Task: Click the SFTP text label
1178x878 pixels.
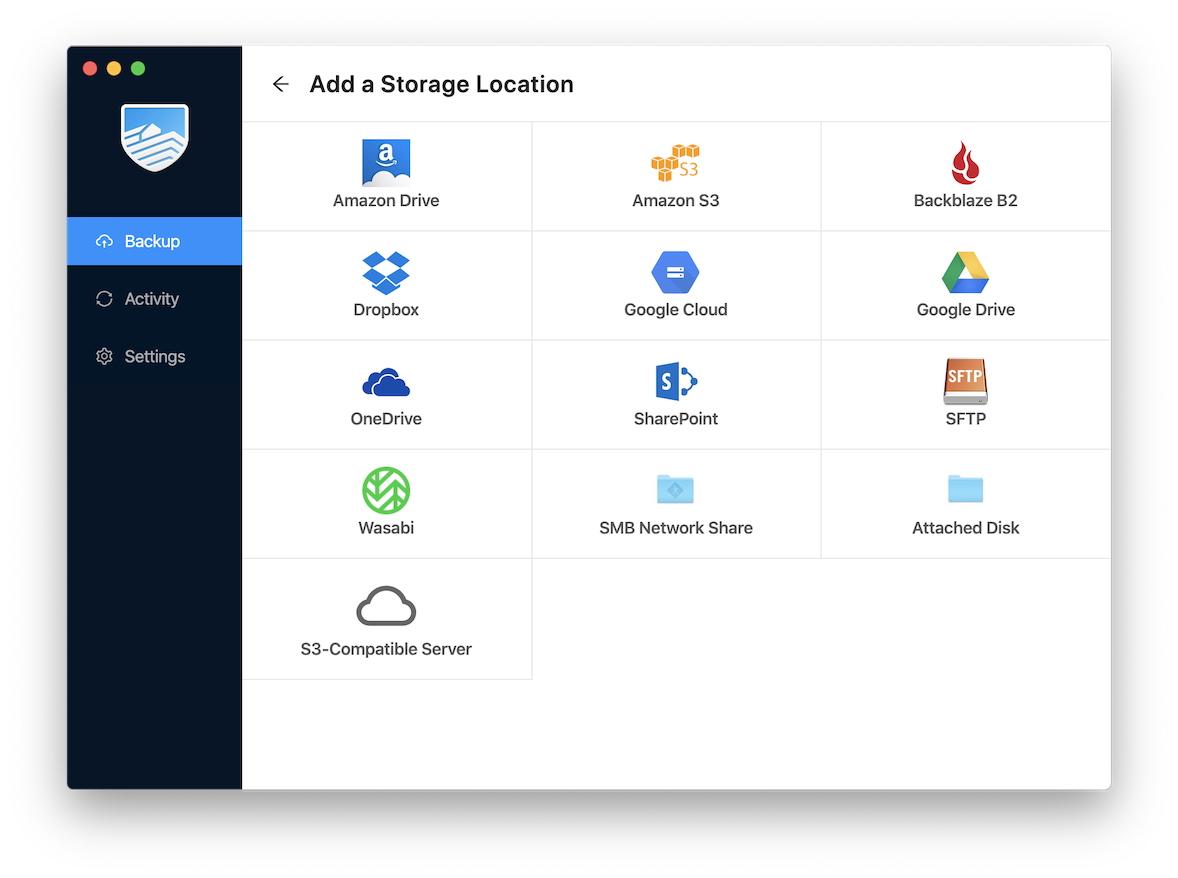Action: 965,418
